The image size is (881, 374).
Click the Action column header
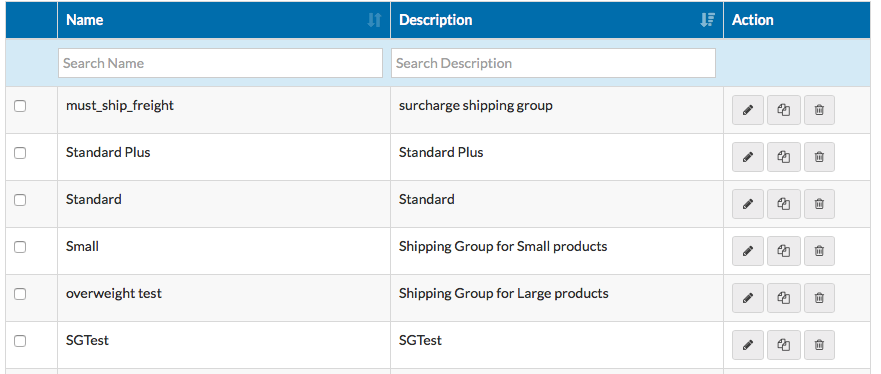click(x=797, y=20)
